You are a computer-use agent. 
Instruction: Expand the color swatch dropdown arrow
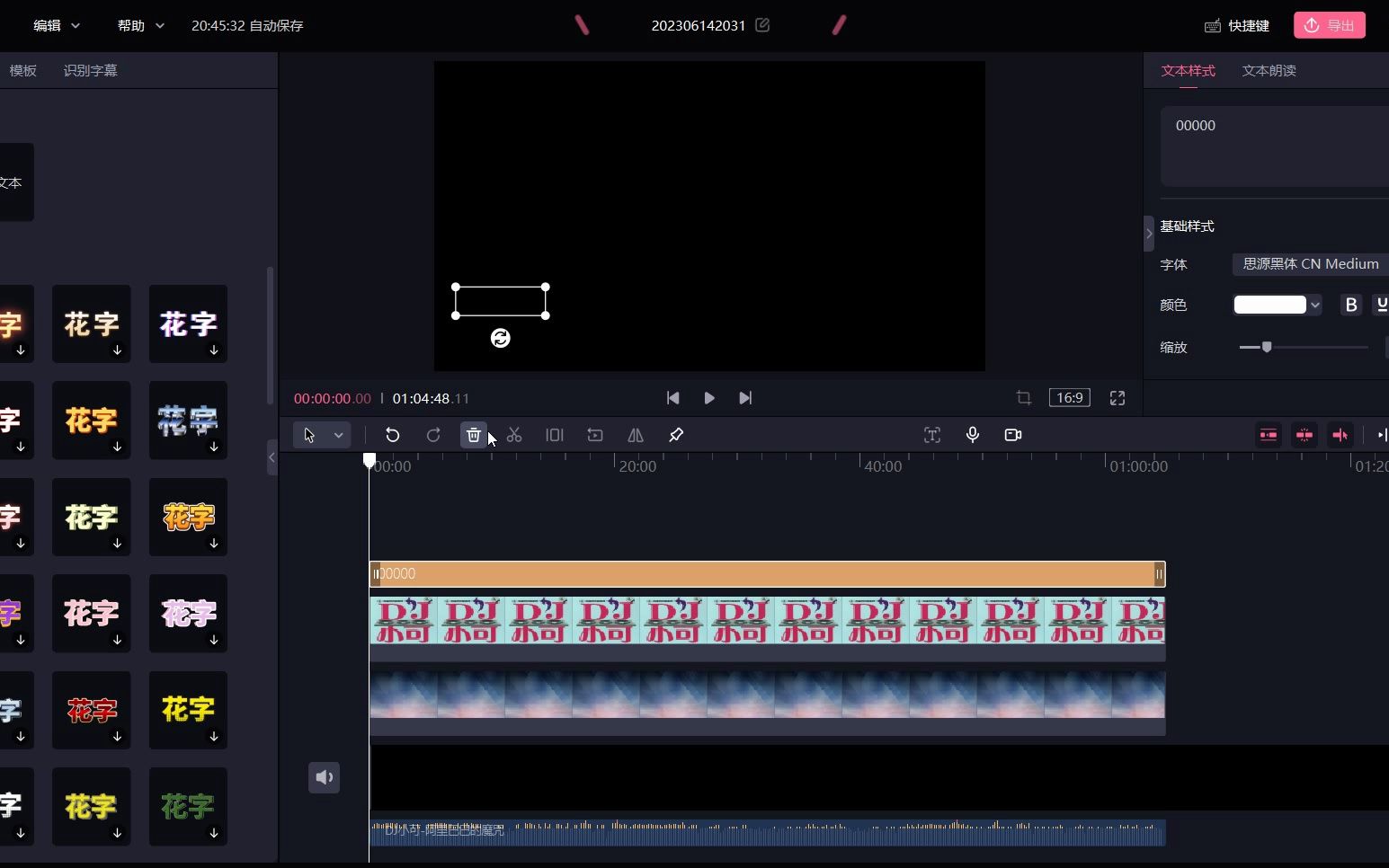pyautogui.click(x=1315, y=305)
